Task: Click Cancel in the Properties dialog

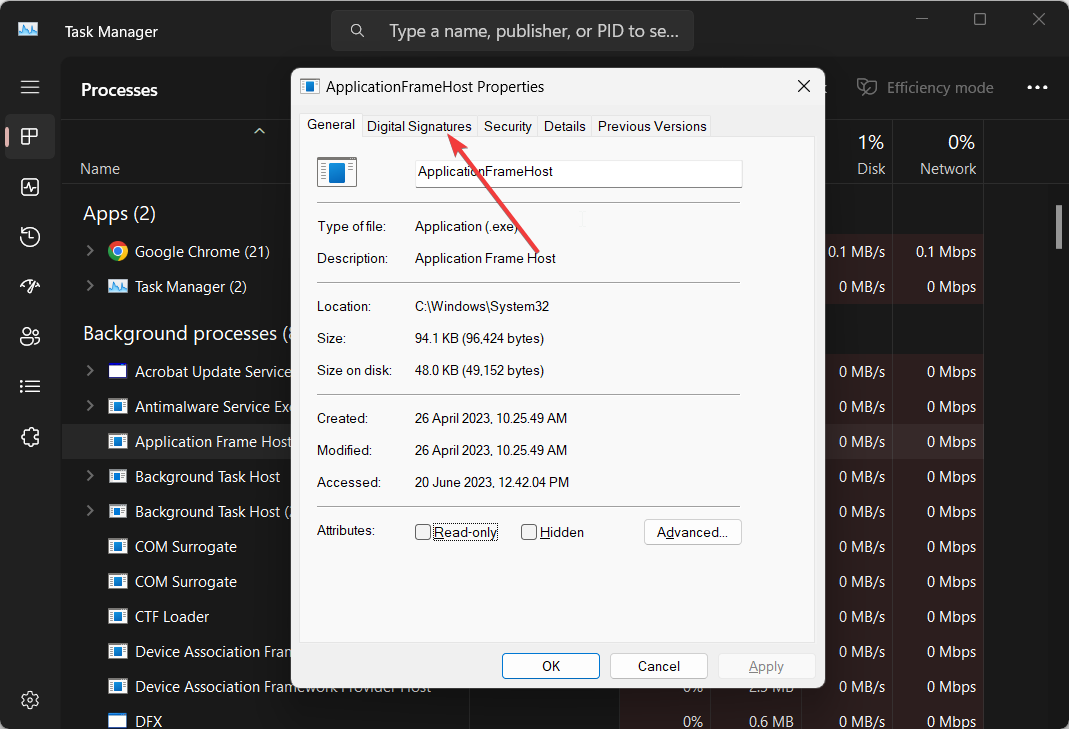Action: (659, 666)
